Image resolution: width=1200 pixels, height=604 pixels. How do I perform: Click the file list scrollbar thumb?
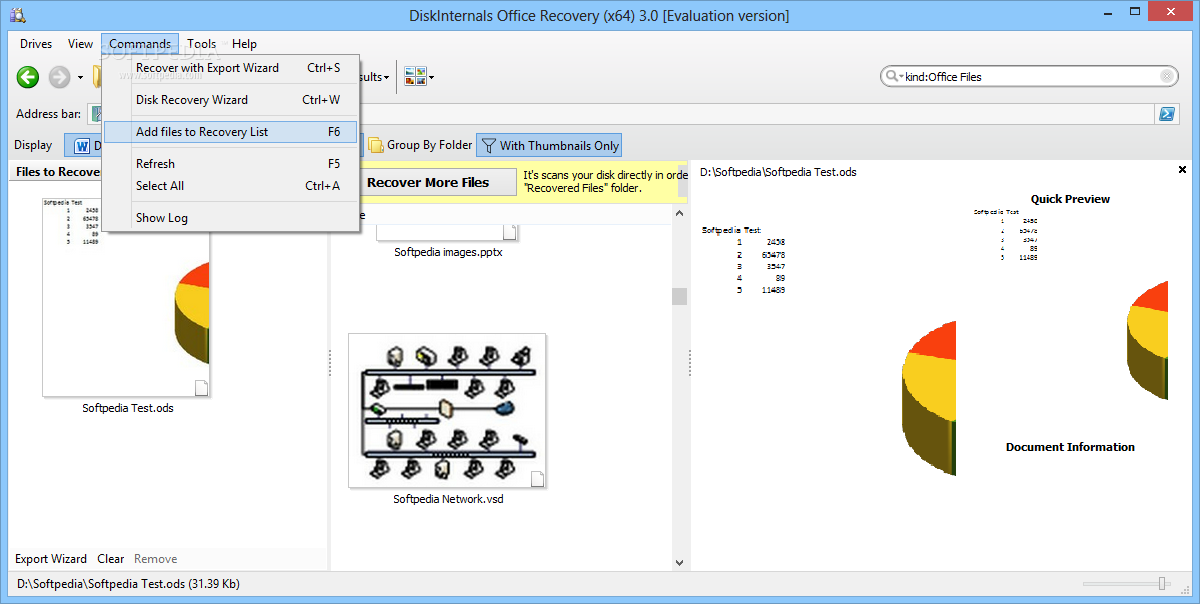point(680,296)
